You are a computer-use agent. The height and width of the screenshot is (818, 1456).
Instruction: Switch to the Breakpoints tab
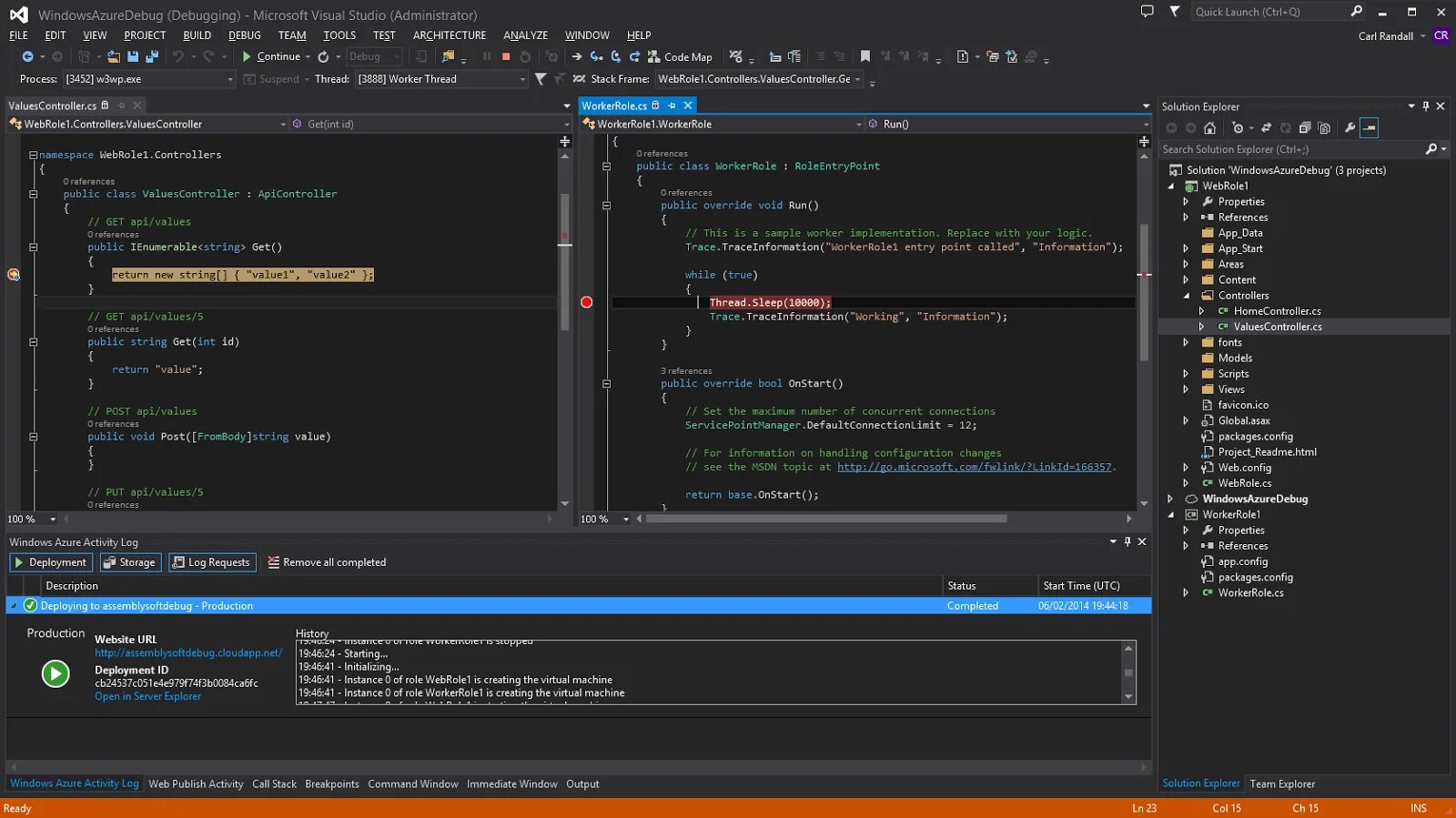click(x=331, y=784)
